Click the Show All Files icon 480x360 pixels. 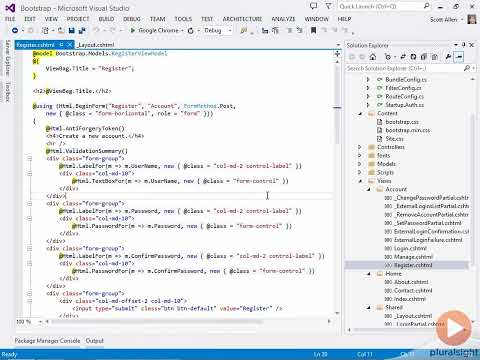click(x=434, y=57)
